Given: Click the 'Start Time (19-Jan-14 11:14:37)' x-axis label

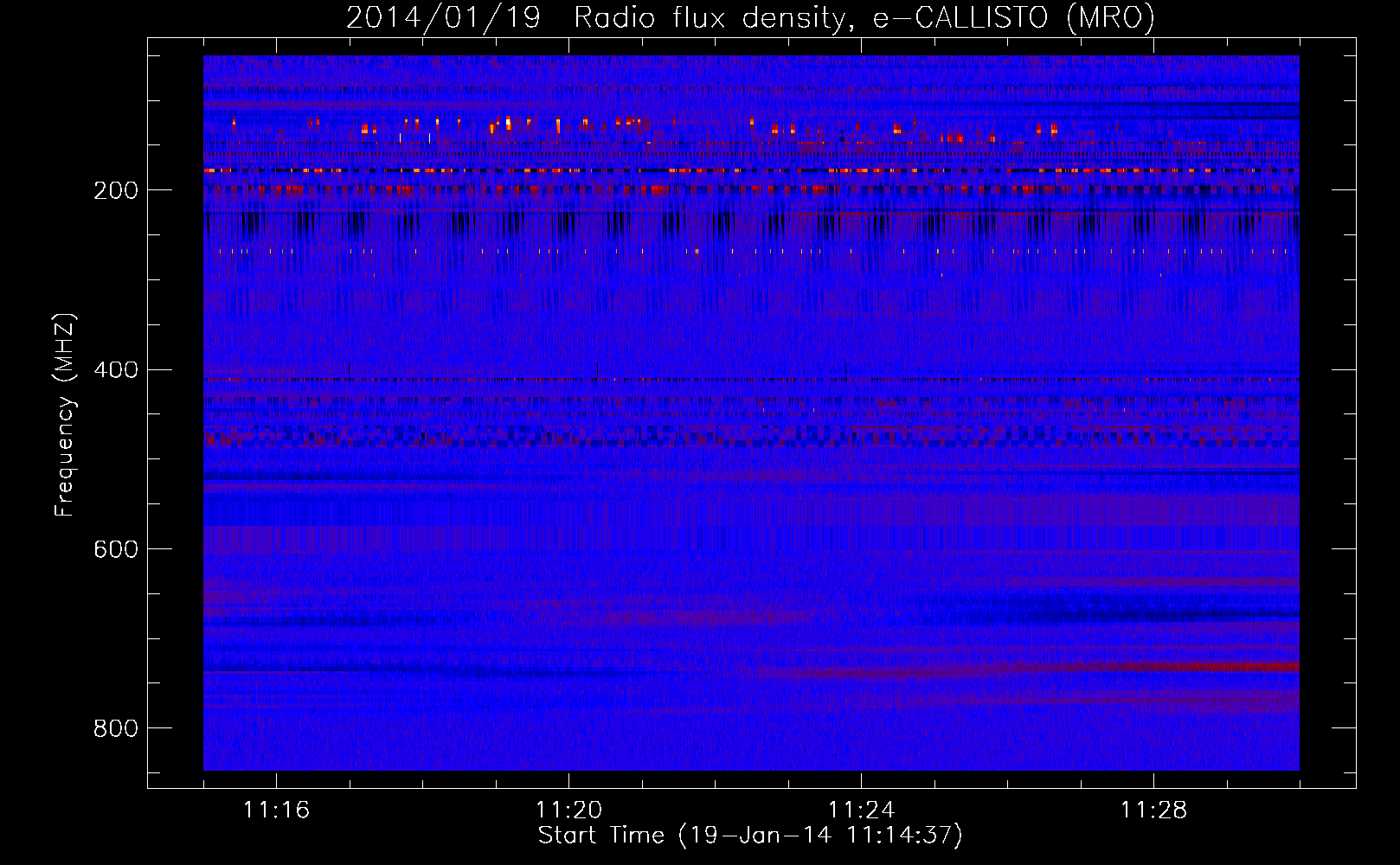Looking at the screenshot, I should point(750,836).
